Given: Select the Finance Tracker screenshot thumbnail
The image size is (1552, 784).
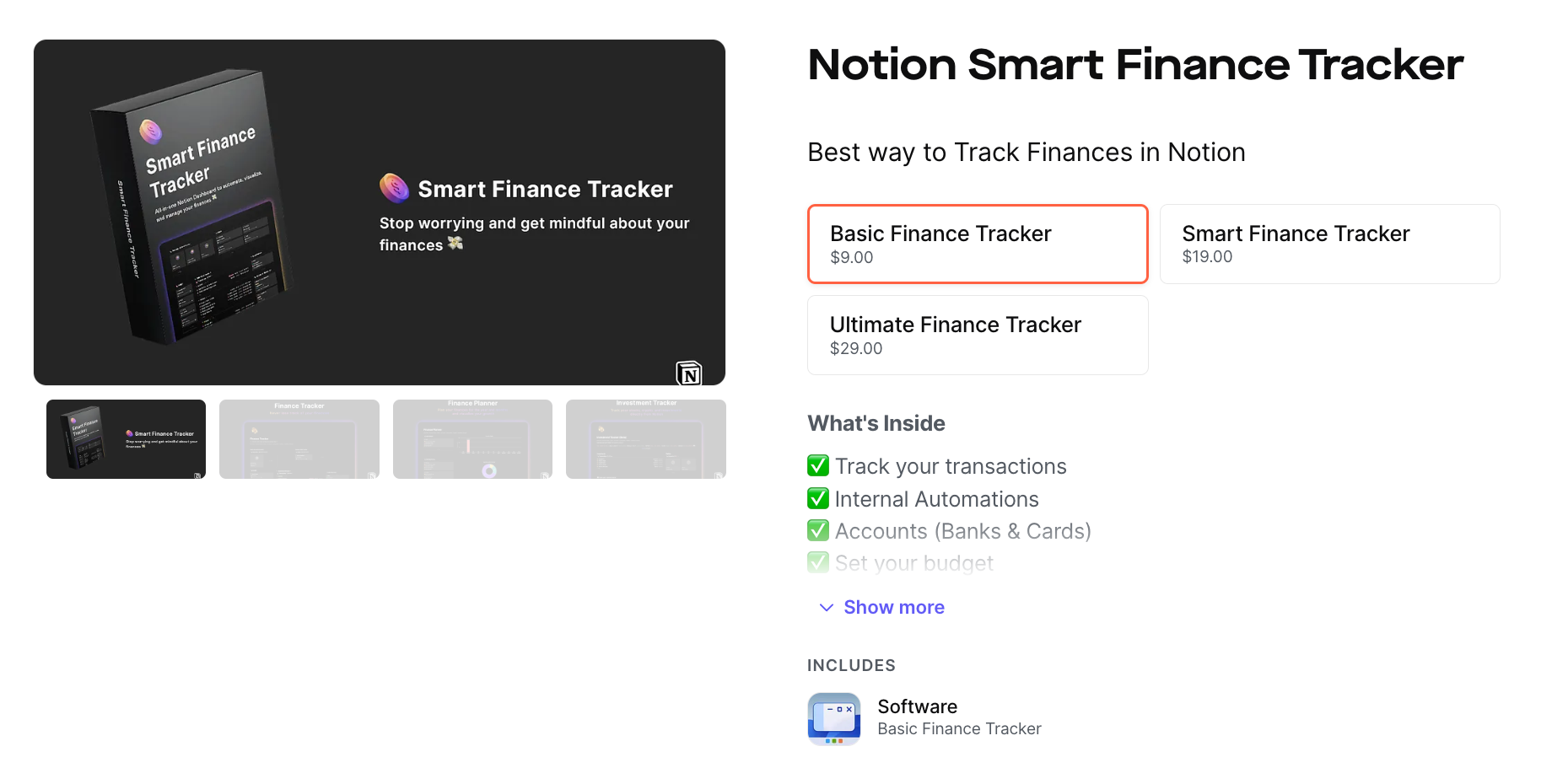Looking at the screenshot, I should coord(299,438).
